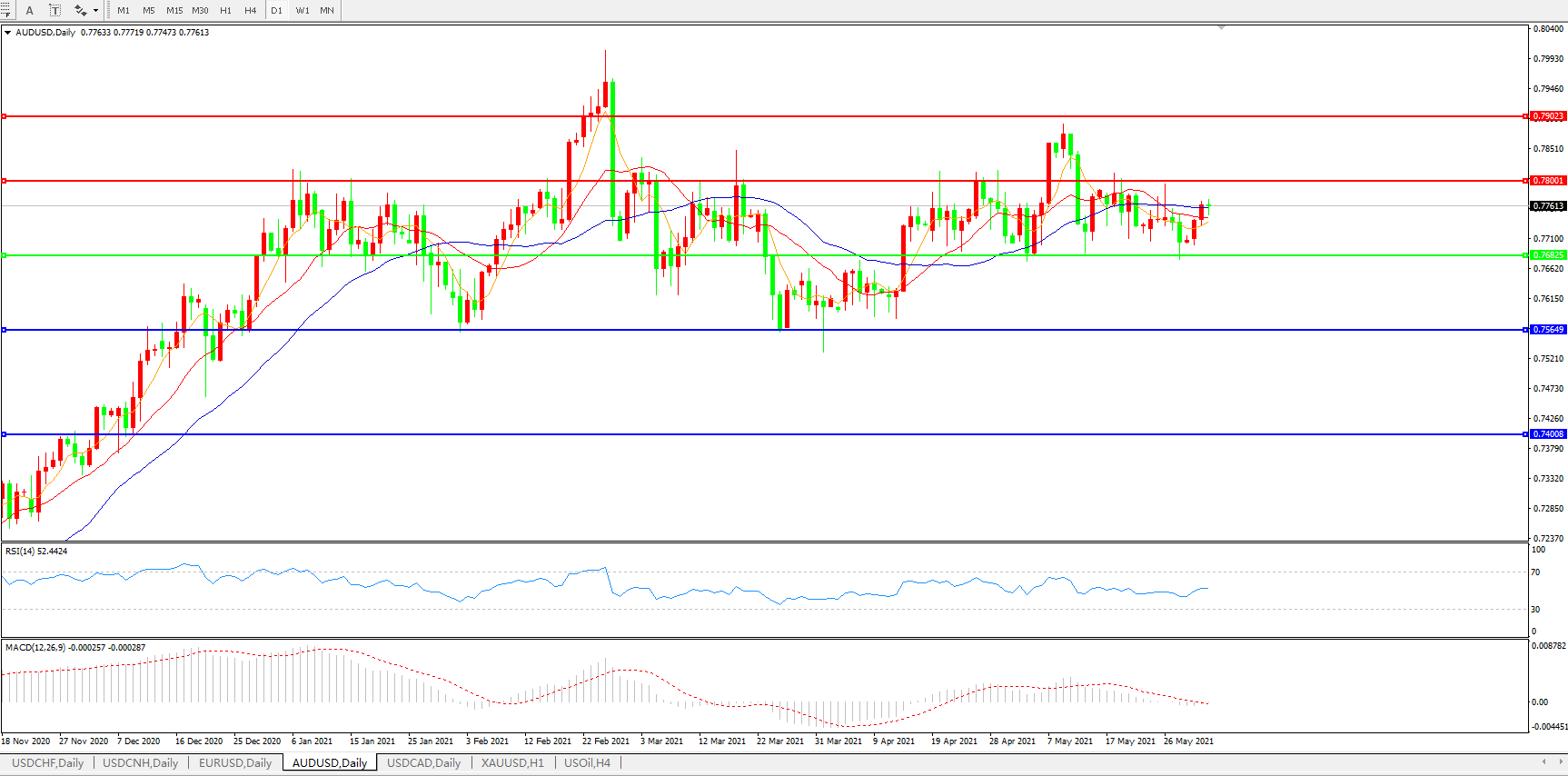Click the Fibonacci tool icon at far left
The width and height of the screenshot is (1568, 776).
coord(5,10)
